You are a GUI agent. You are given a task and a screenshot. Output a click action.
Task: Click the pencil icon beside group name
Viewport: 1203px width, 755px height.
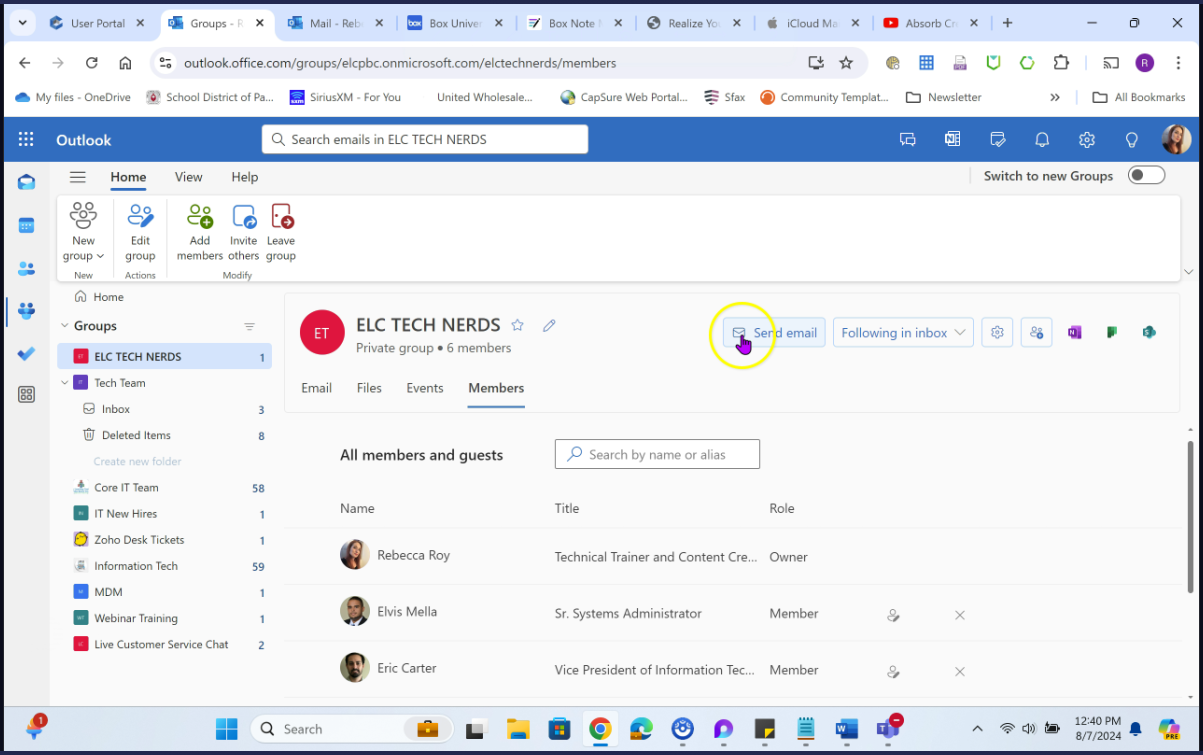tap(549, 325)
